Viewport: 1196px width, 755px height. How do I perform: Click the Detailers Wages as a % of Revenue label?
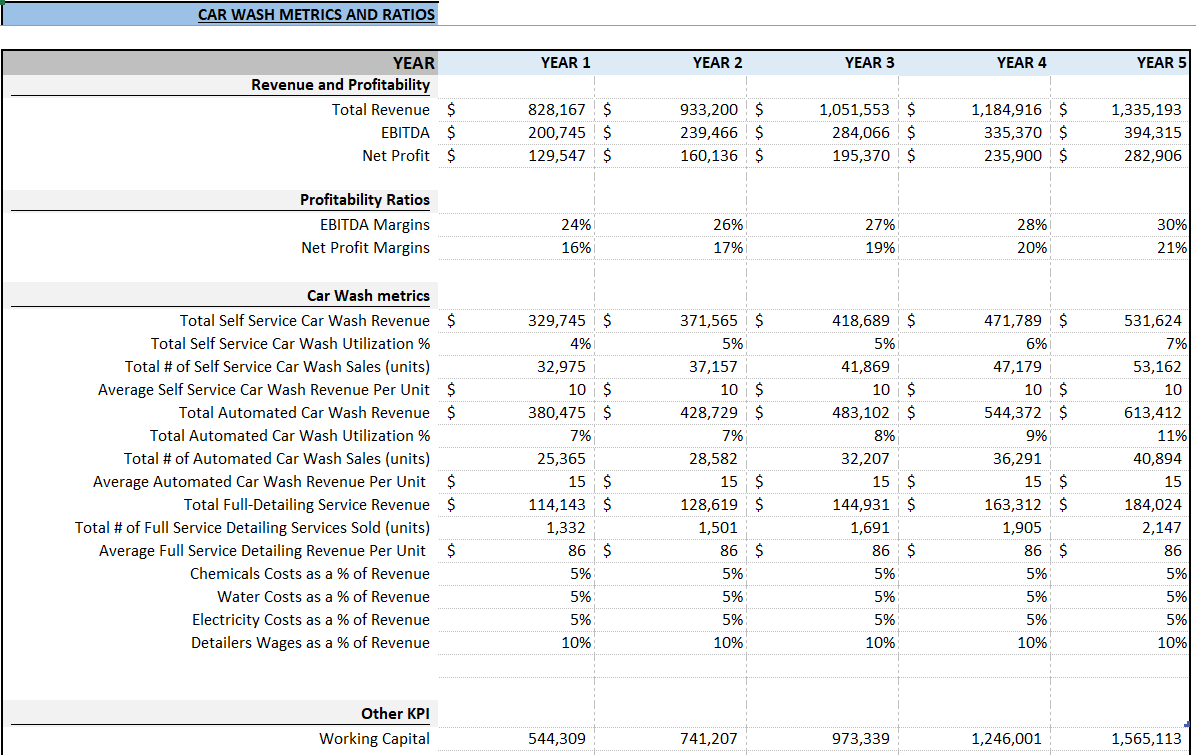(310, 642)
